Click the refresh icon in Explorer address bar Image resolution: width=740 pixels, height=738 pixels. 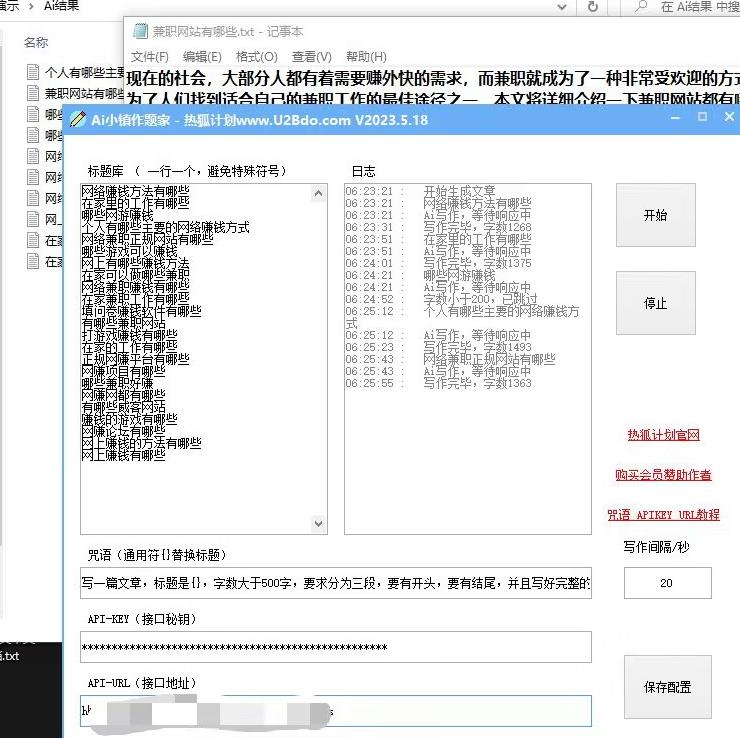[592, 7]
